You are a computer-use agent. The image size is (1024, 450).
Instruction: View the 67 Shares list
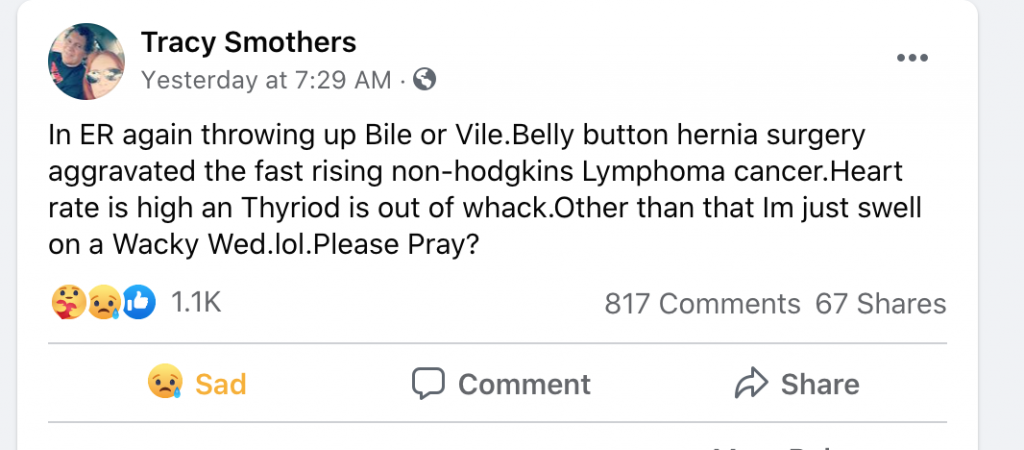(x=880, y=304)
